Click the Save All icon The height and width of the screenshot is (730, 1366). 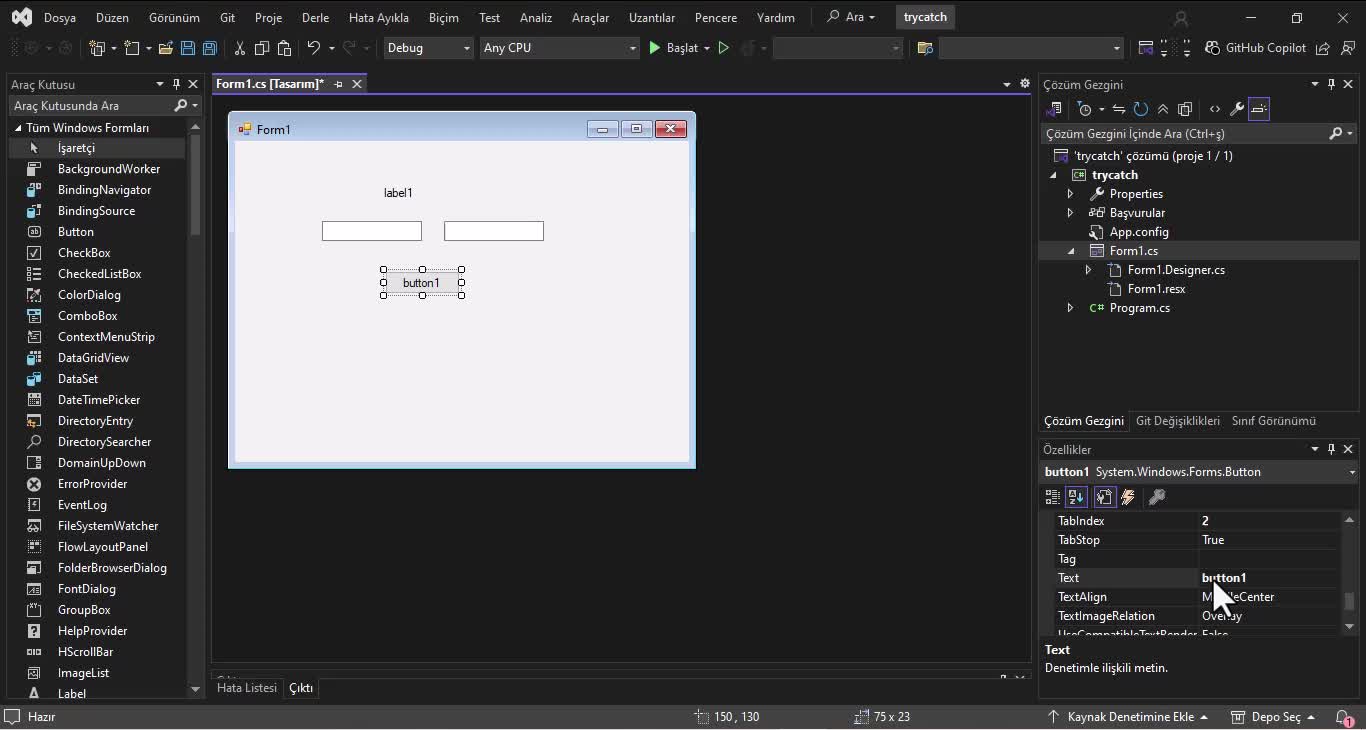click(x=210, y=48)
